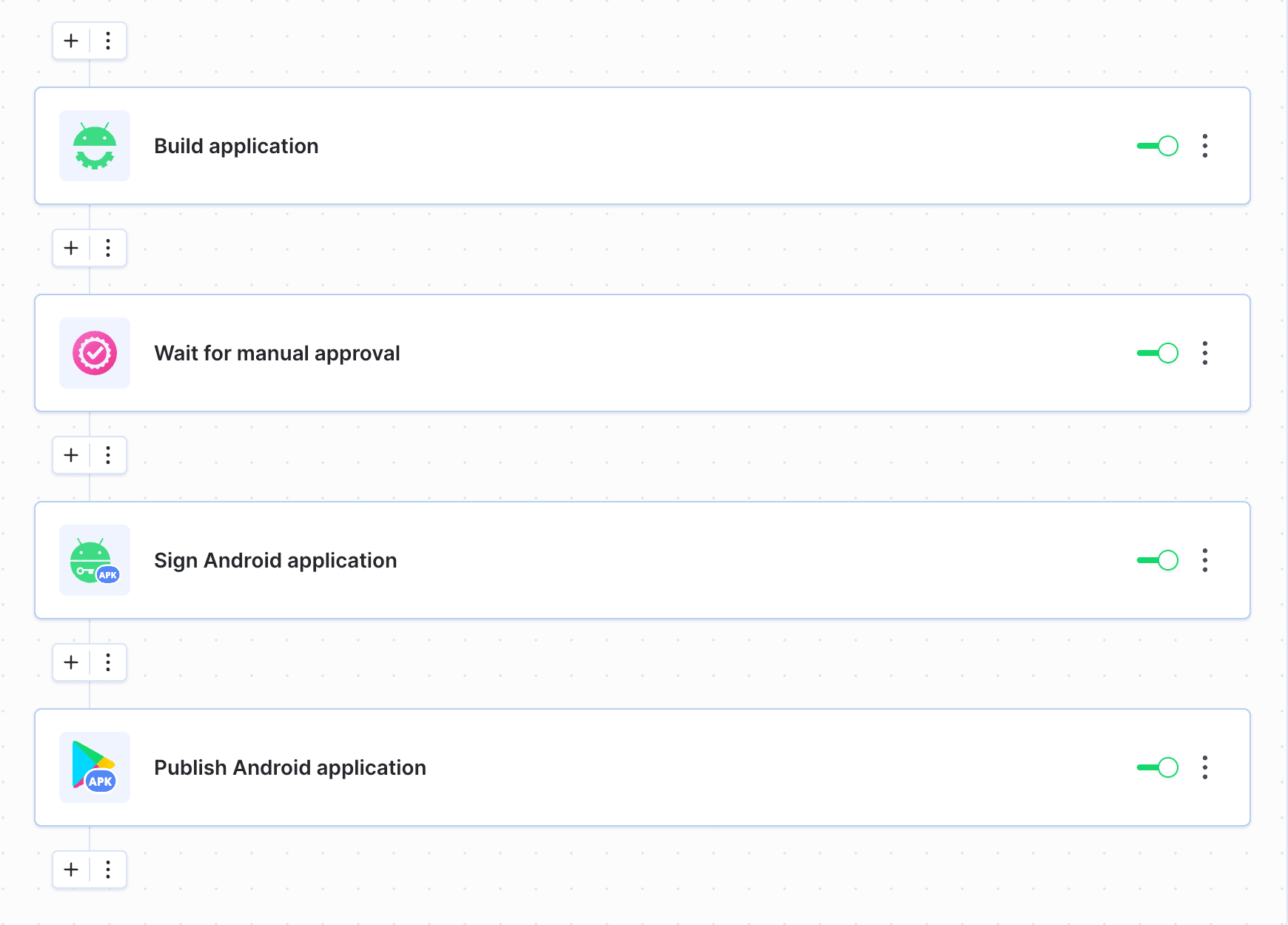
Task: Disable the Build application step toggle
Action: coord(1157,146)
